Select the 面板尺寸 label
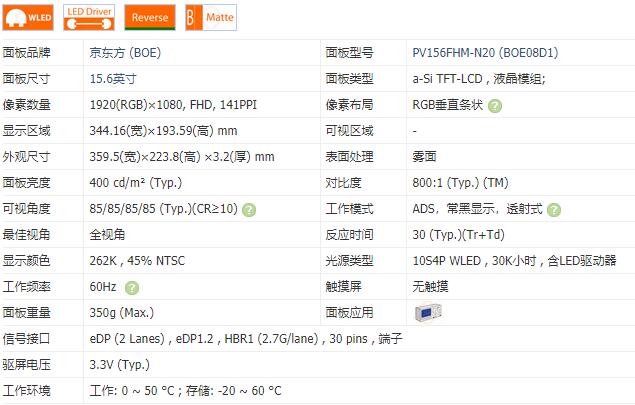The width and height of the screenshot is (635, 405). (26, 79)
